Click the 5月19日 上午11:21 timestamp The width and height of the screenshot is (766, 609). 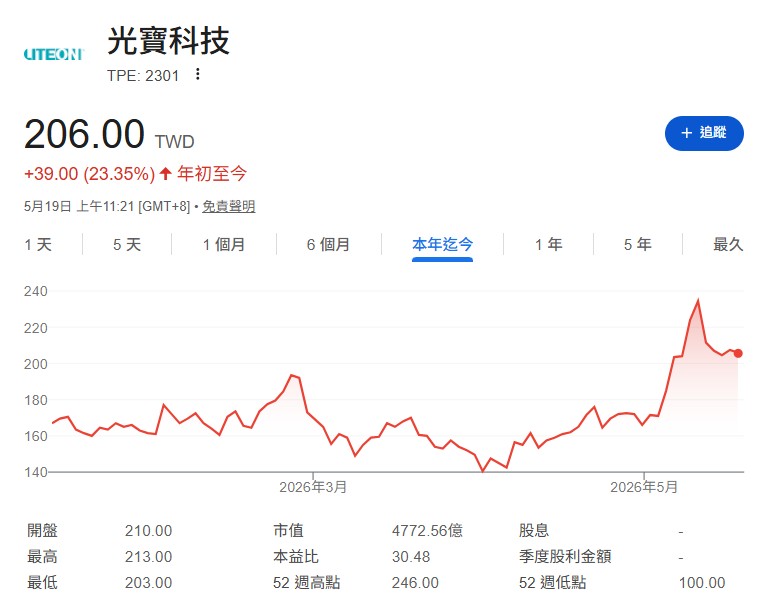(79, 206)
